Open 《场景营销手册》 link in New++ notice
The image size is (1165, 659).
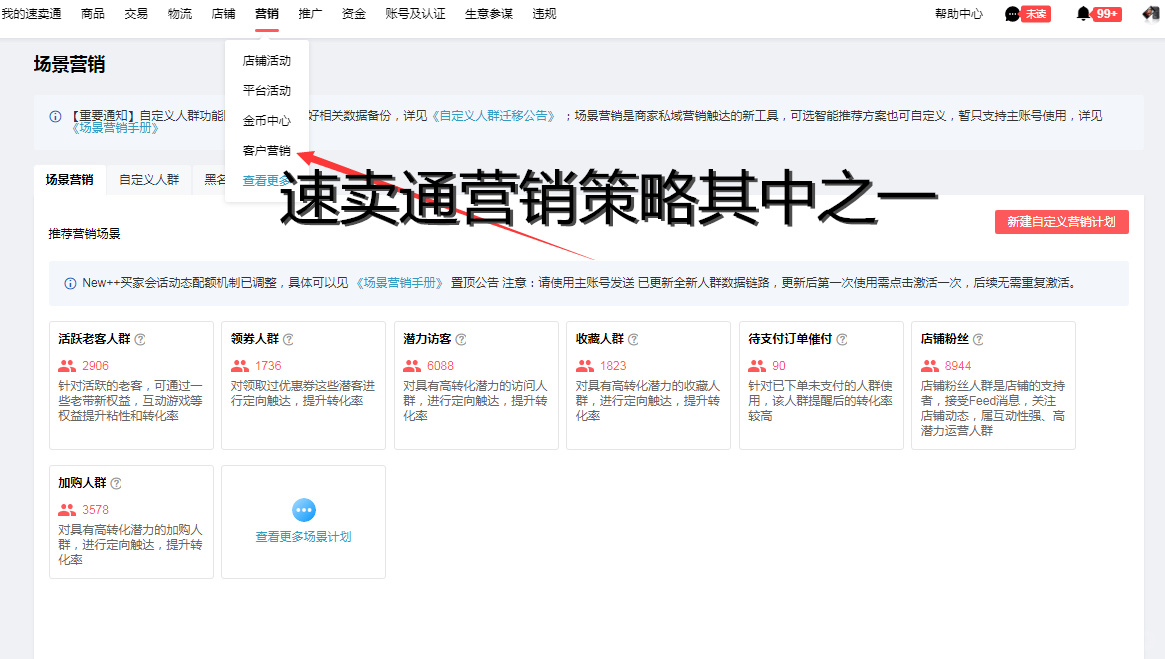pos(400,283)
